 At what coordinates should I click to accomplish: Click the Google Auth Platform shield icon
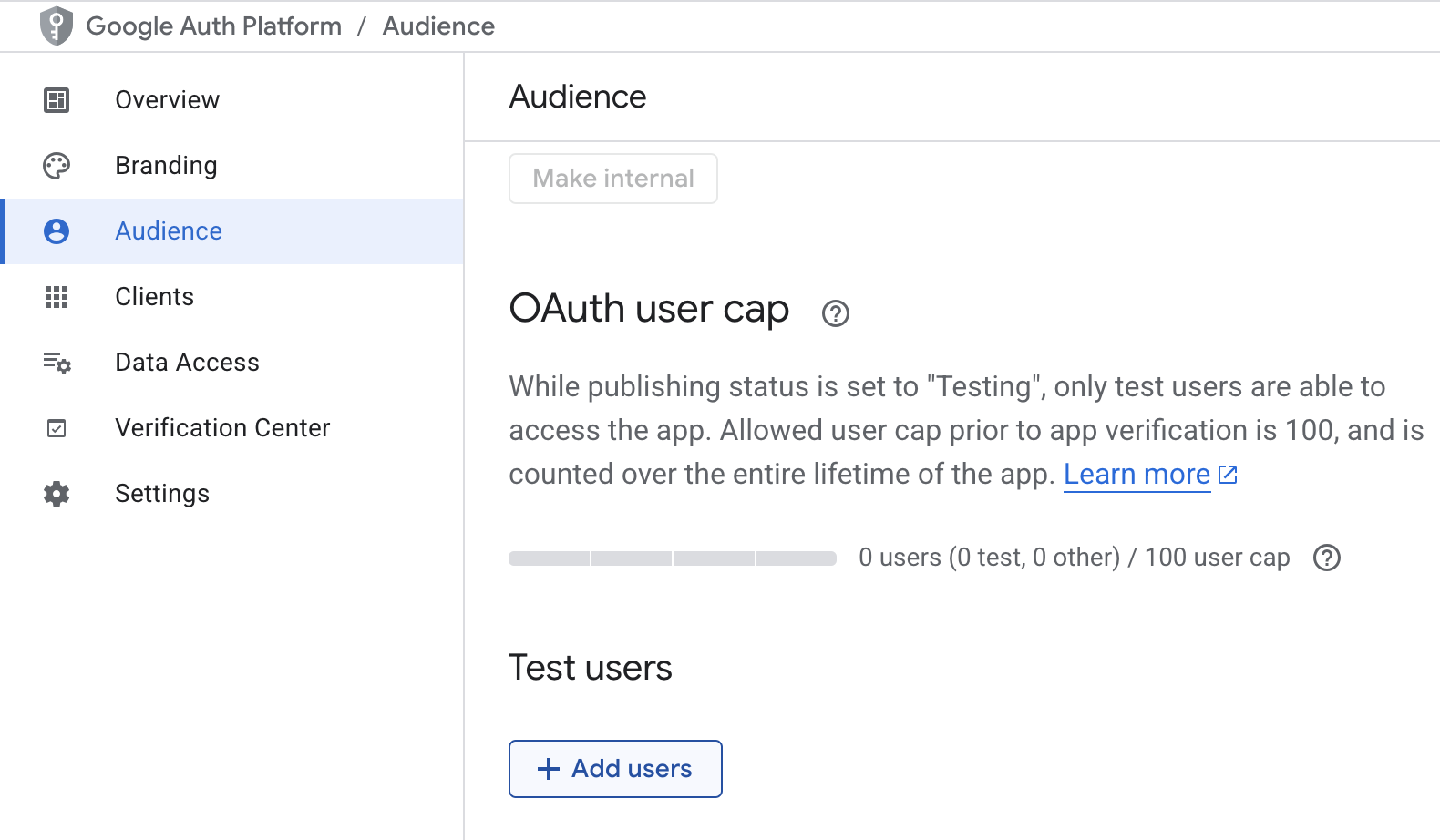pyautogui.click(x=56, y=26)
